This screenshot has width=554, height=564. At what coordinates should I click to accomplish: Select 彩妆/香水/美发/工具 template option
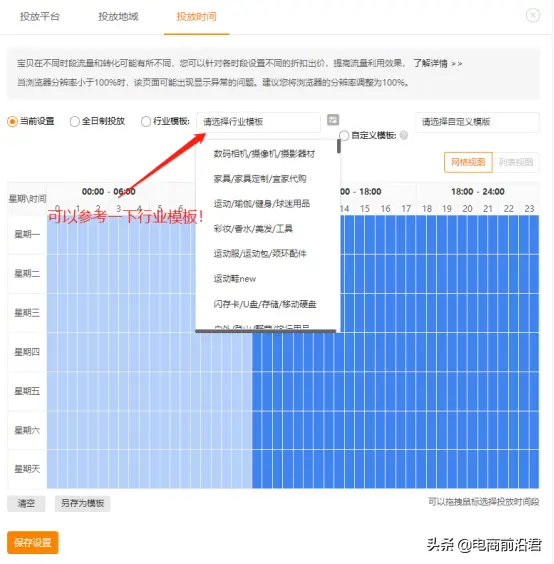click(x=253, y=229)
